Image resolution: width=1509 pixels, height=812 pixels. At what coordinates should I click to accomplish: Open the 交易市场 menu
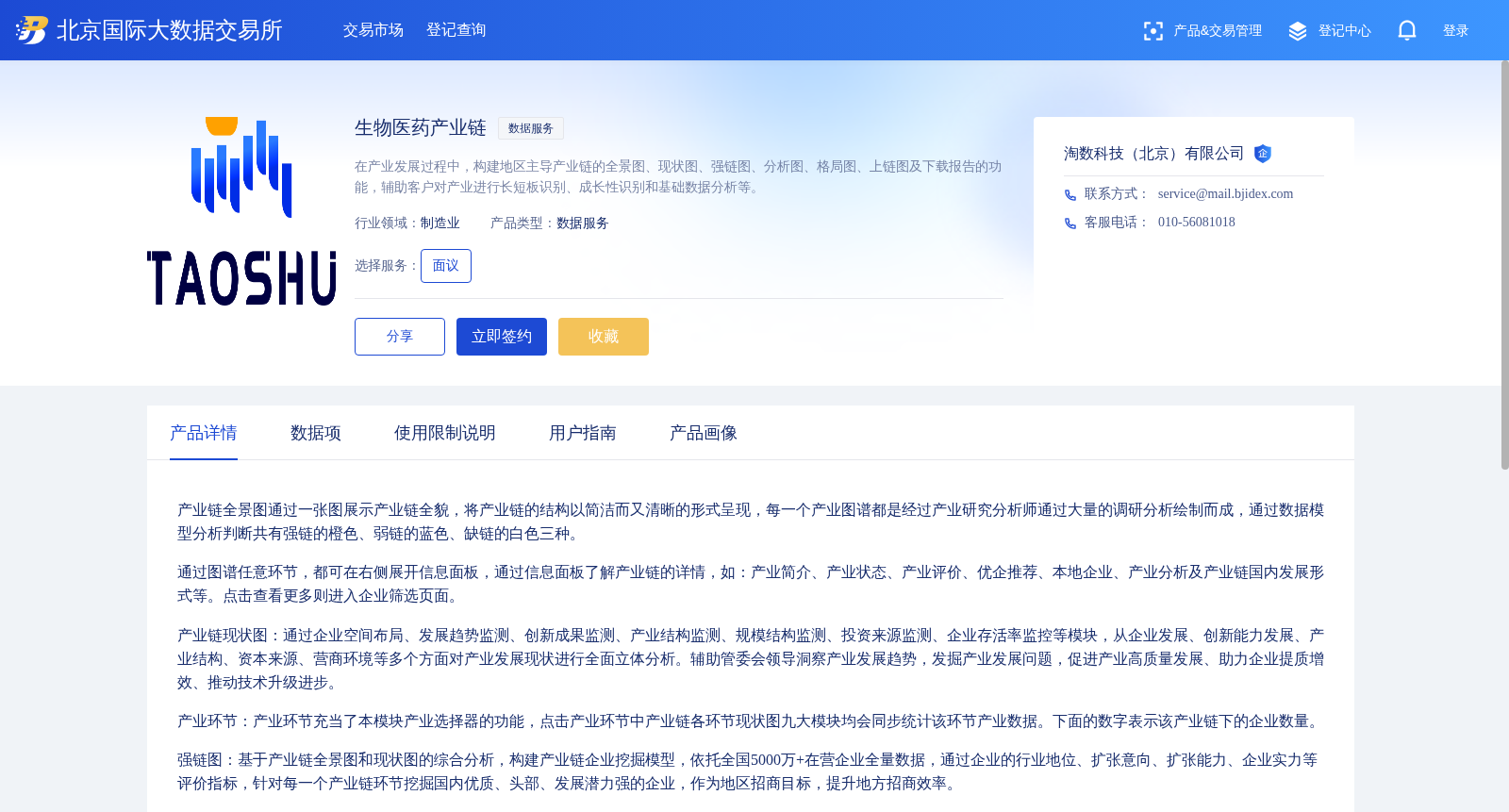[x=373, y=30]
